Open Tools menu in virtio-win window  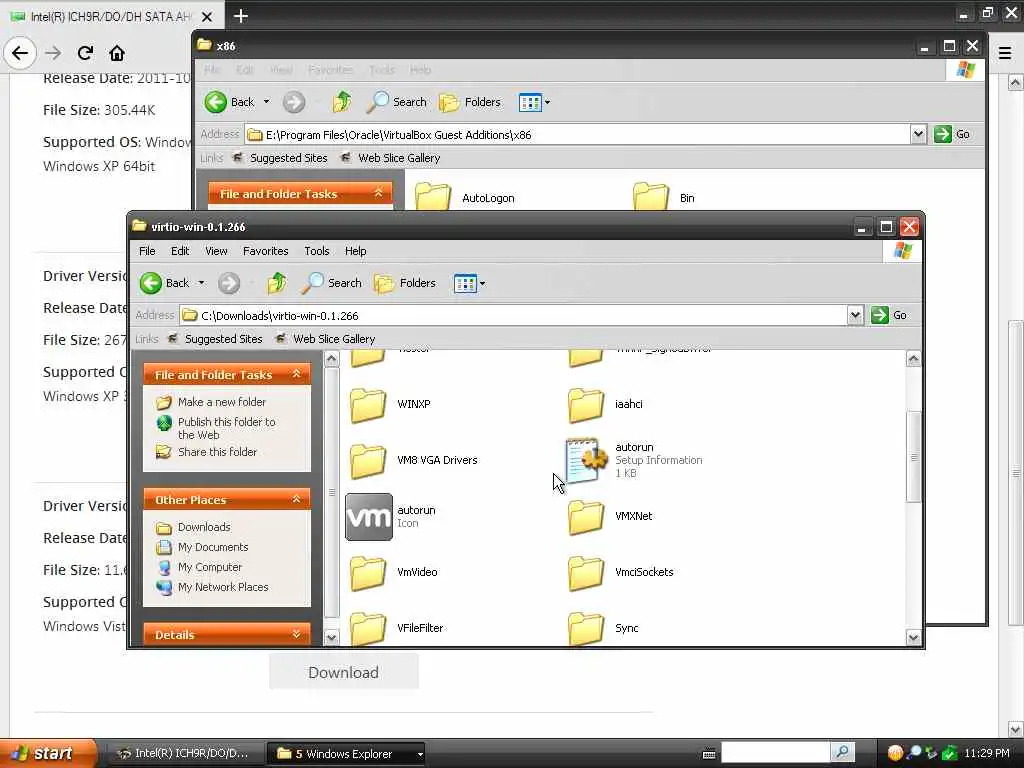click(317, 251)
